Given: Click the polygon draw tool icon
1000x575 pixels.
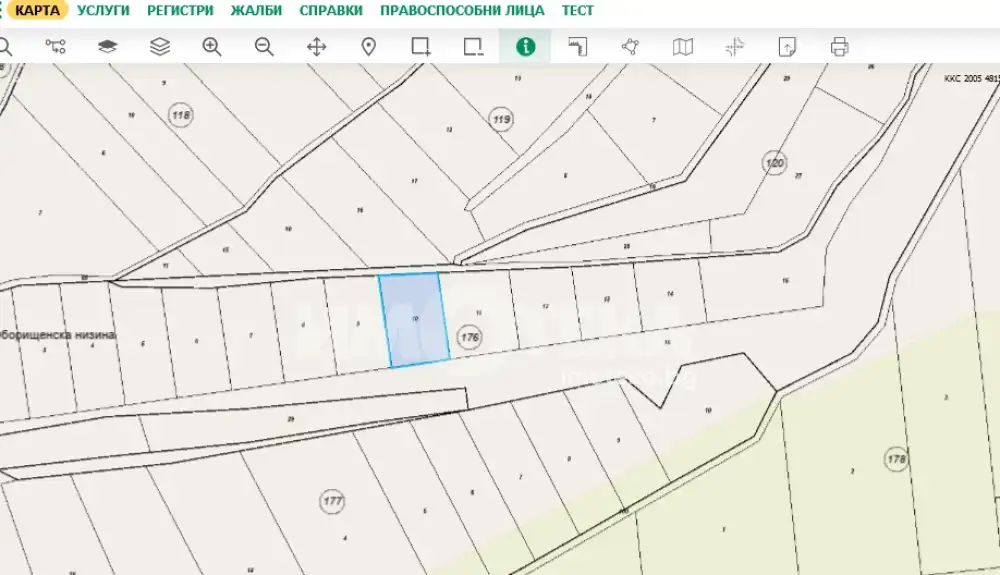Looking at the screenshot, I should pyautogui.click(x=630, y=46).
